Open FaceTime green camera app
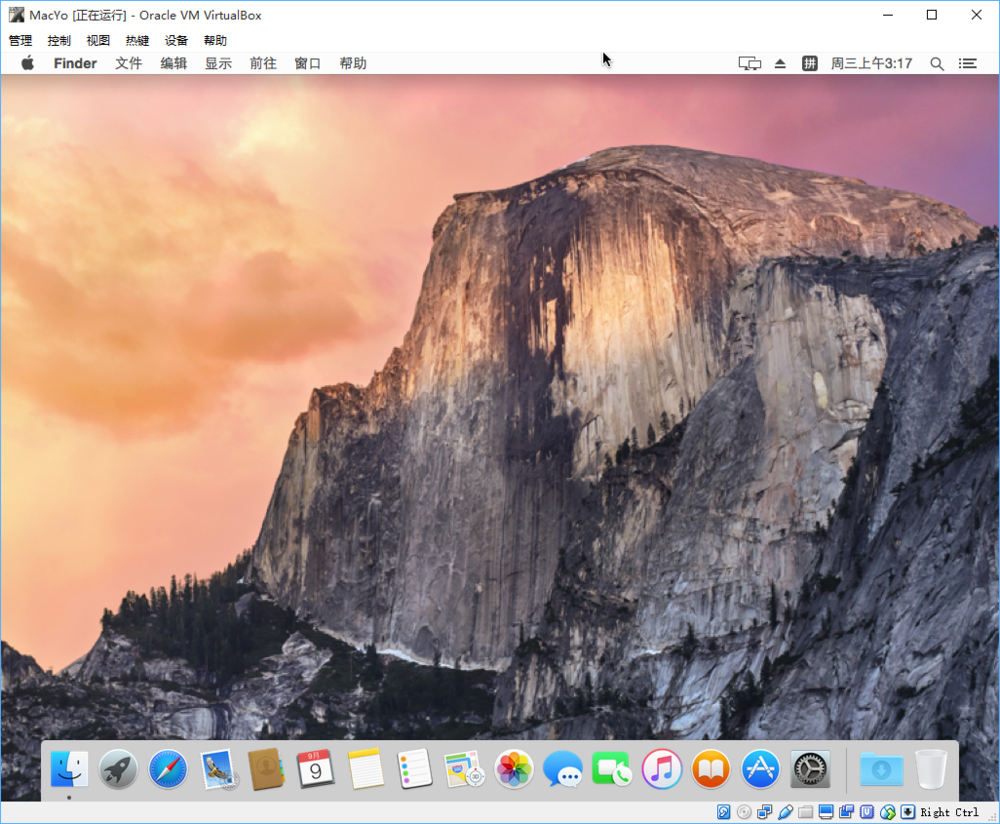Screen dimensions: 1000x824 coord(612,769)
